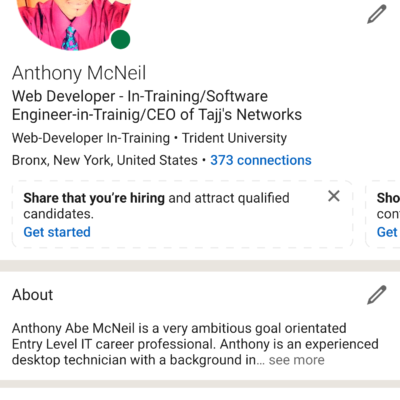Dismiss the 'Share that you're hiring' card
The height and width of the screenshot is (400, 400).
pos(334,196)
